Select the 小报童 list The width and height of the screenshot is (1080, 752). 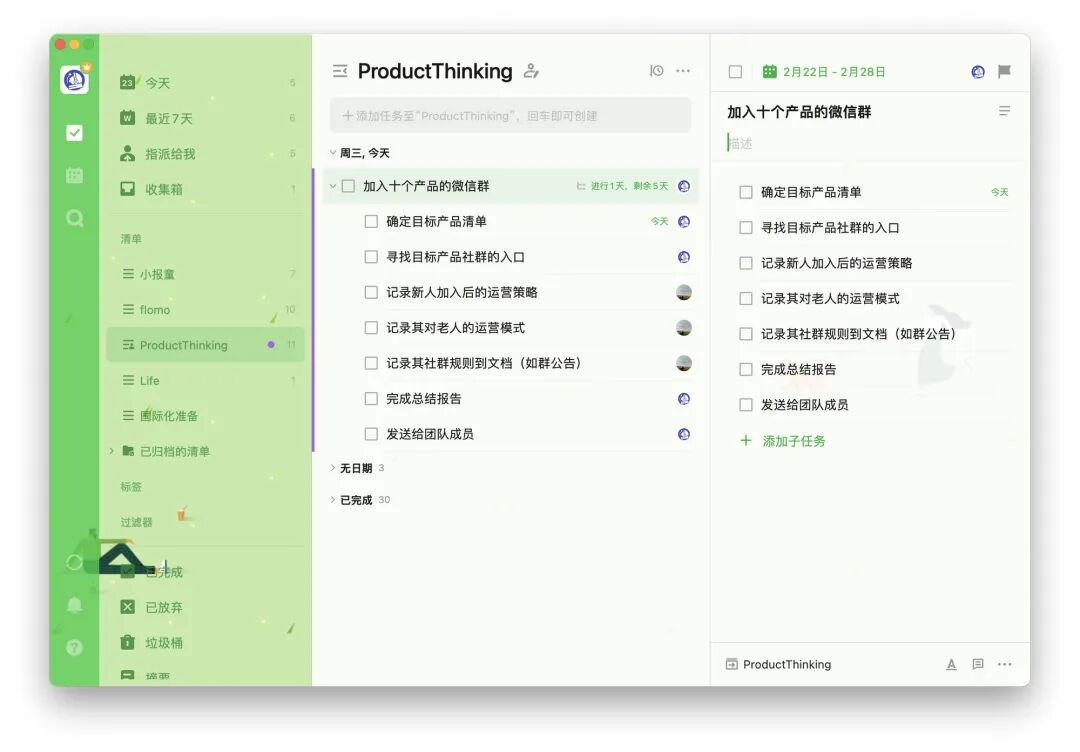[206, 274]
